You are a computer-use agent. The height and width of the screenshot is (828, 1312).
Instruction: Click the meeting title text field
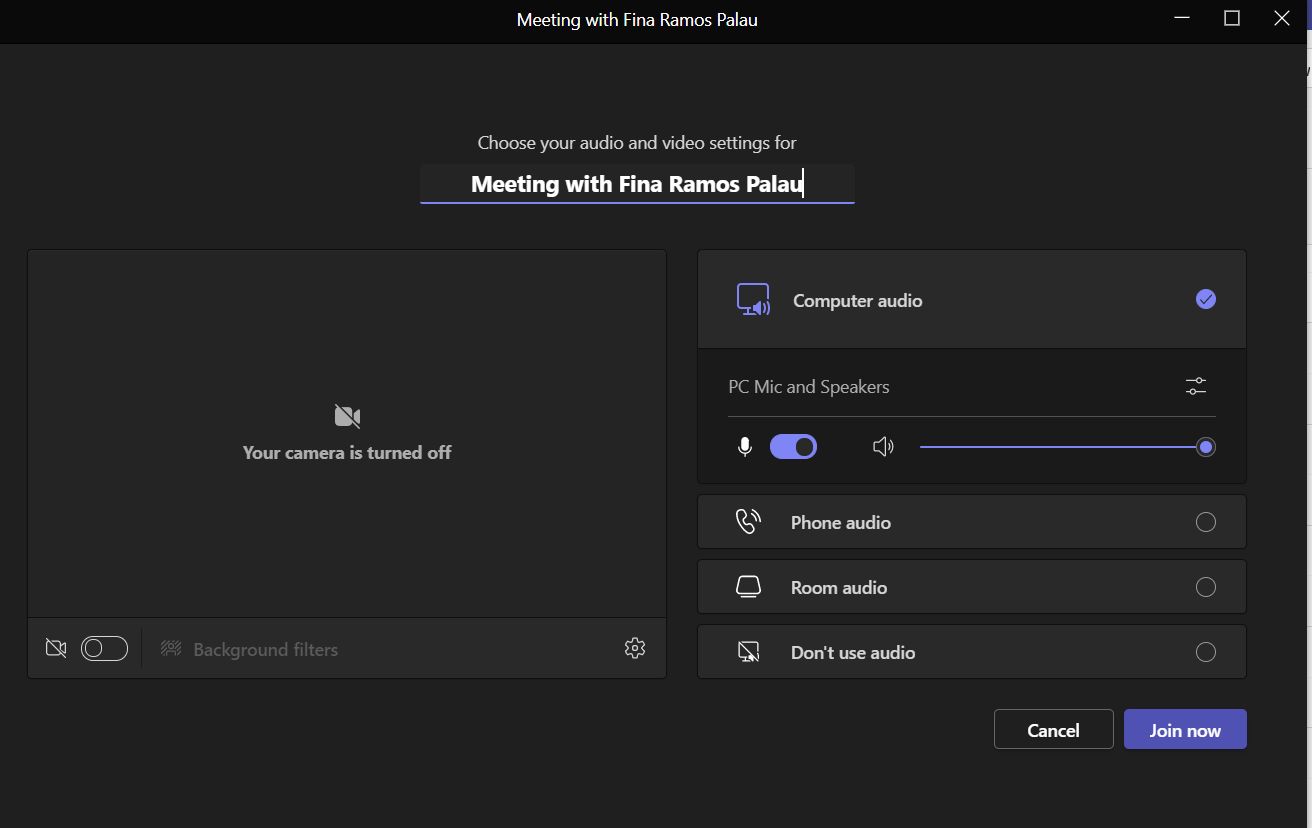(637, 184)
